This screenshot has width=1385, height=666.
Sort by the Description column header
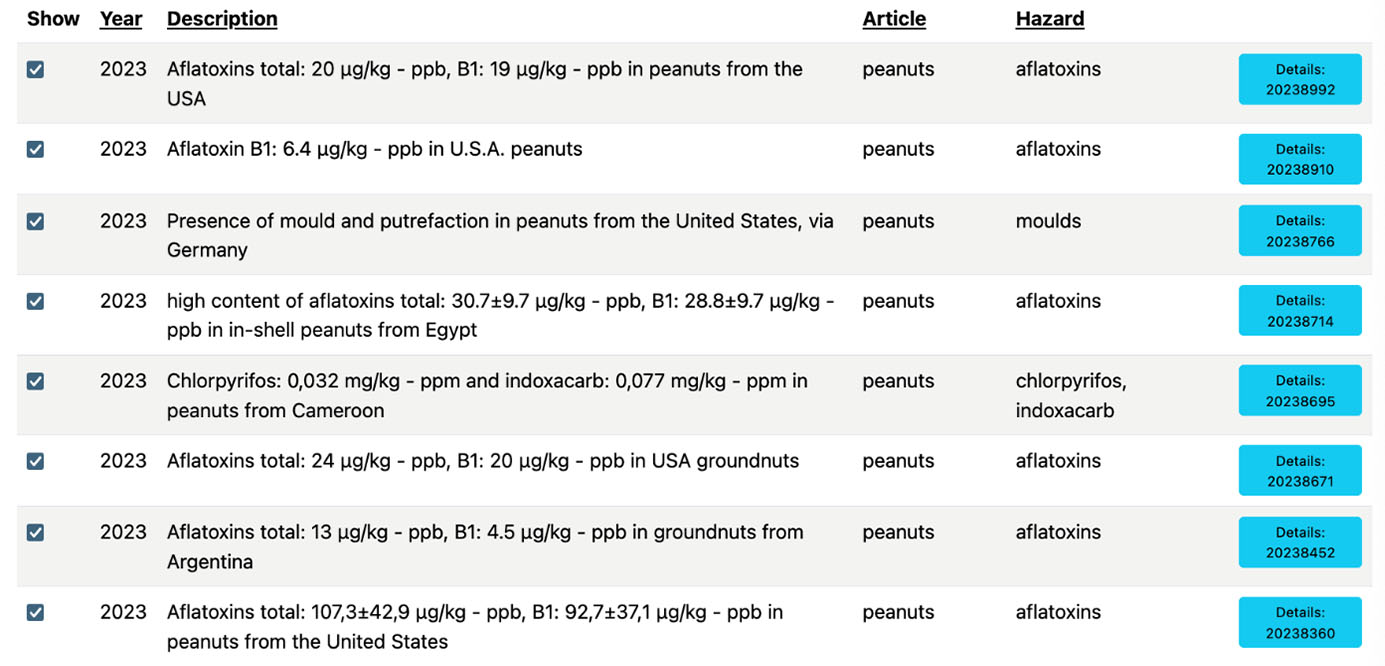[222, 19]
